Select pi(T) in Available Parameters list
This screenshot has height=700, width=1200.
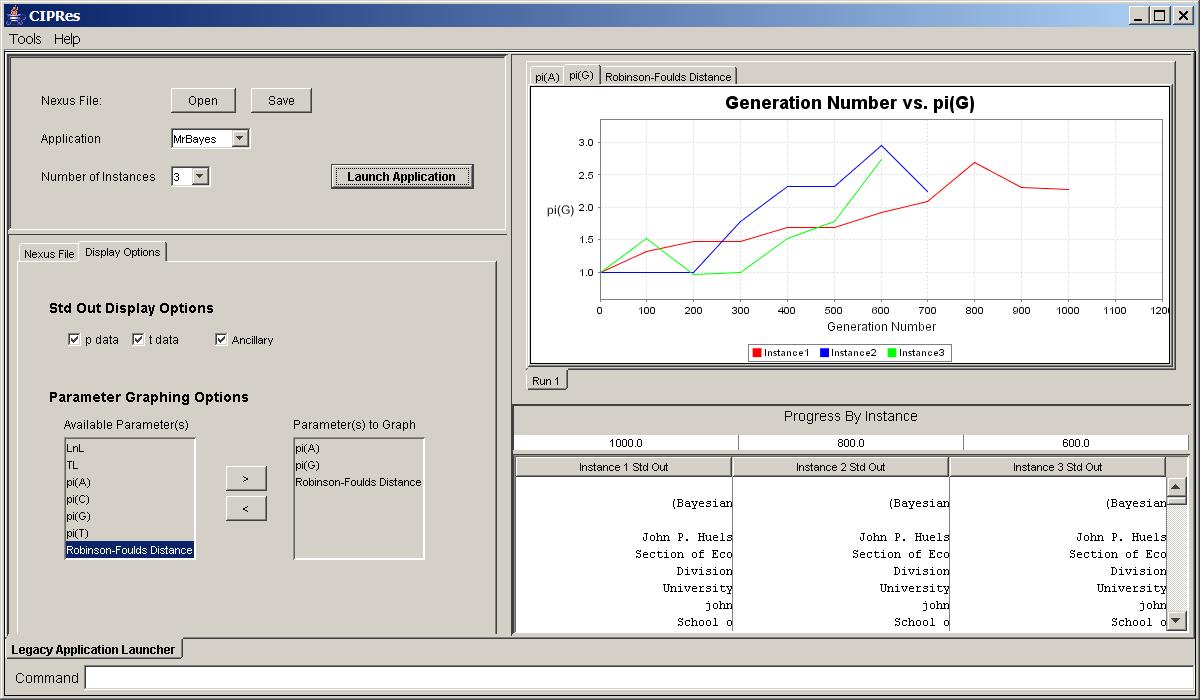(130, 533)
